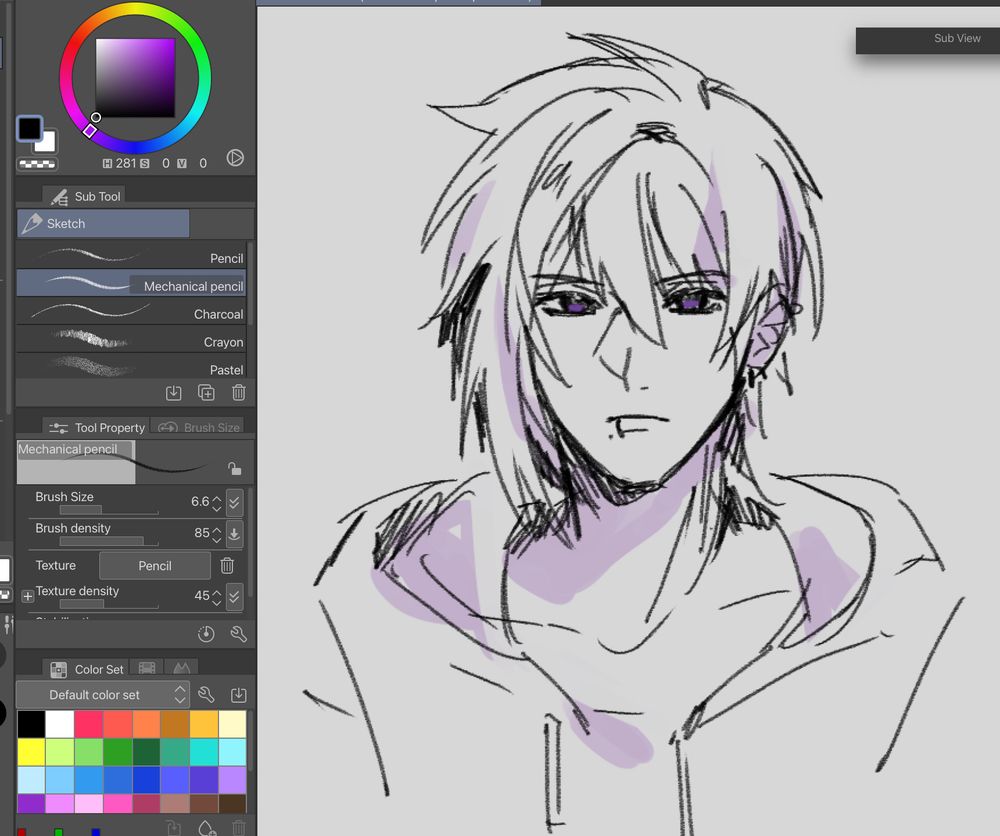Switch to the Tool Property tab
This screenshot has width=1000, height=836.
click(96, 427)
